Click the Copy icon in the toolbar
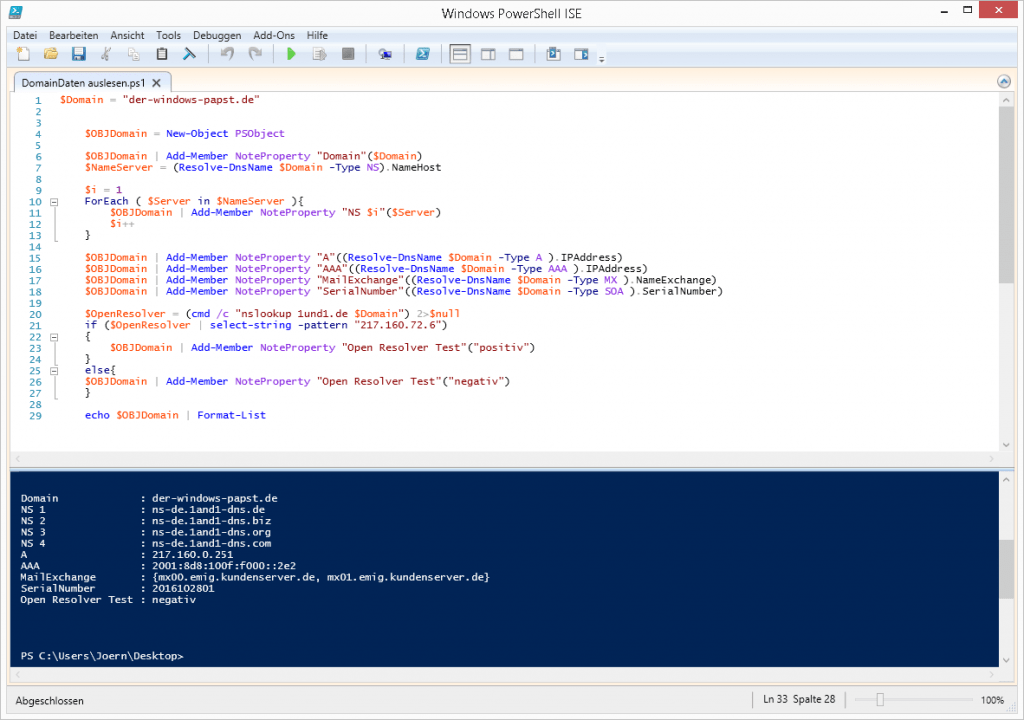Viewport: 1024px width, 720px height. click(135, 54)
